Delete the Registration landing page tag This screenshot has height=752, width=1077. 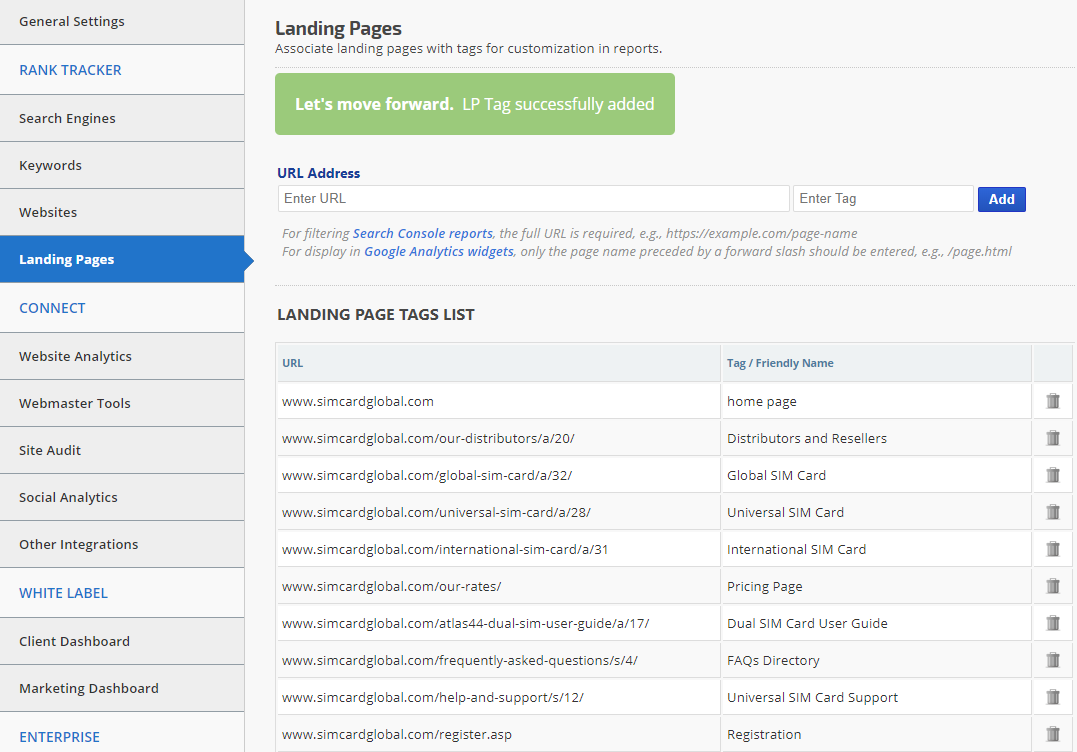[1052, 734]
